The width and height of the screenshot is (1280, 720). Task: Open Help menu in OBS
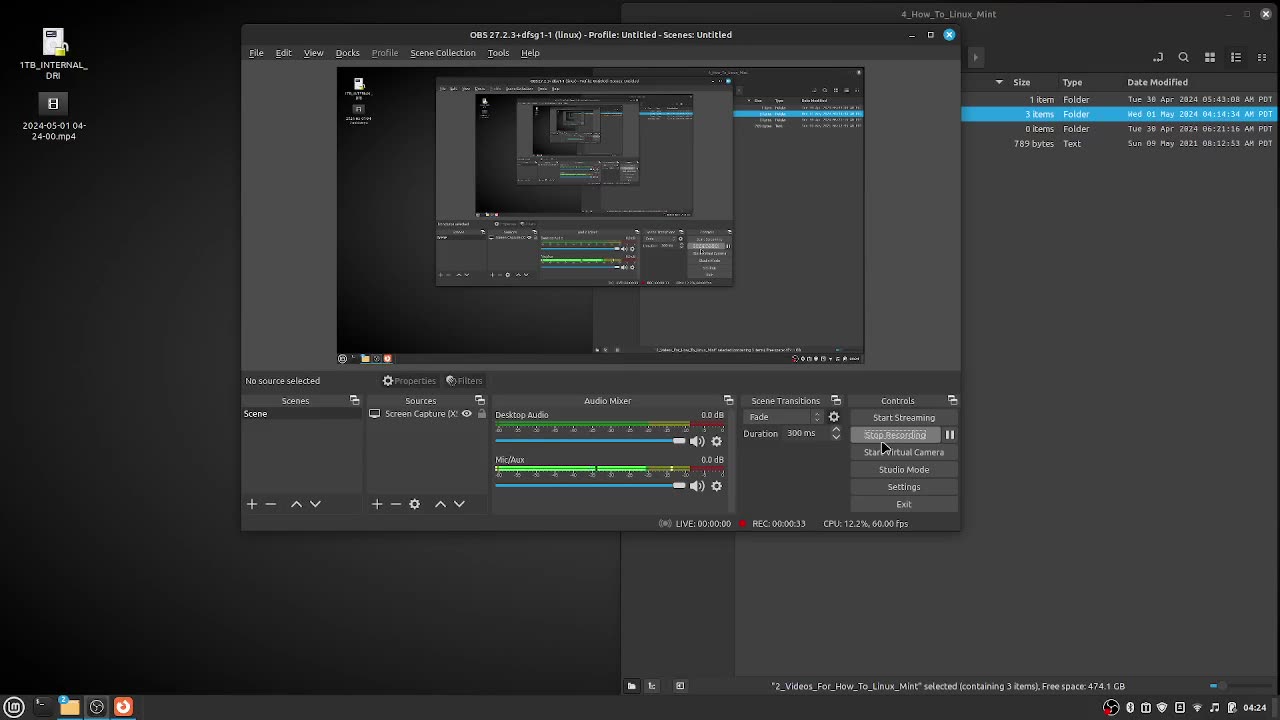tap(530, 53)
